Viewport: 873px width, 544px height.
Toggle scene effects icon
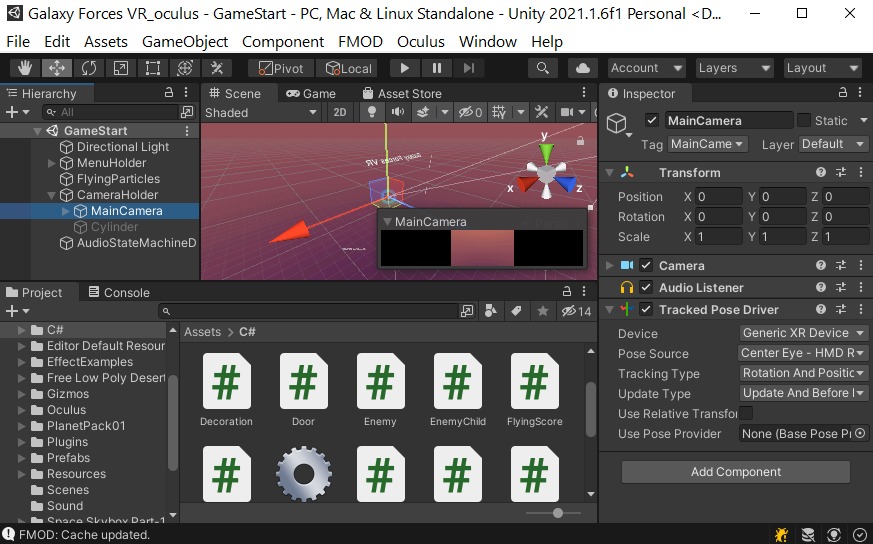[423, 112]
